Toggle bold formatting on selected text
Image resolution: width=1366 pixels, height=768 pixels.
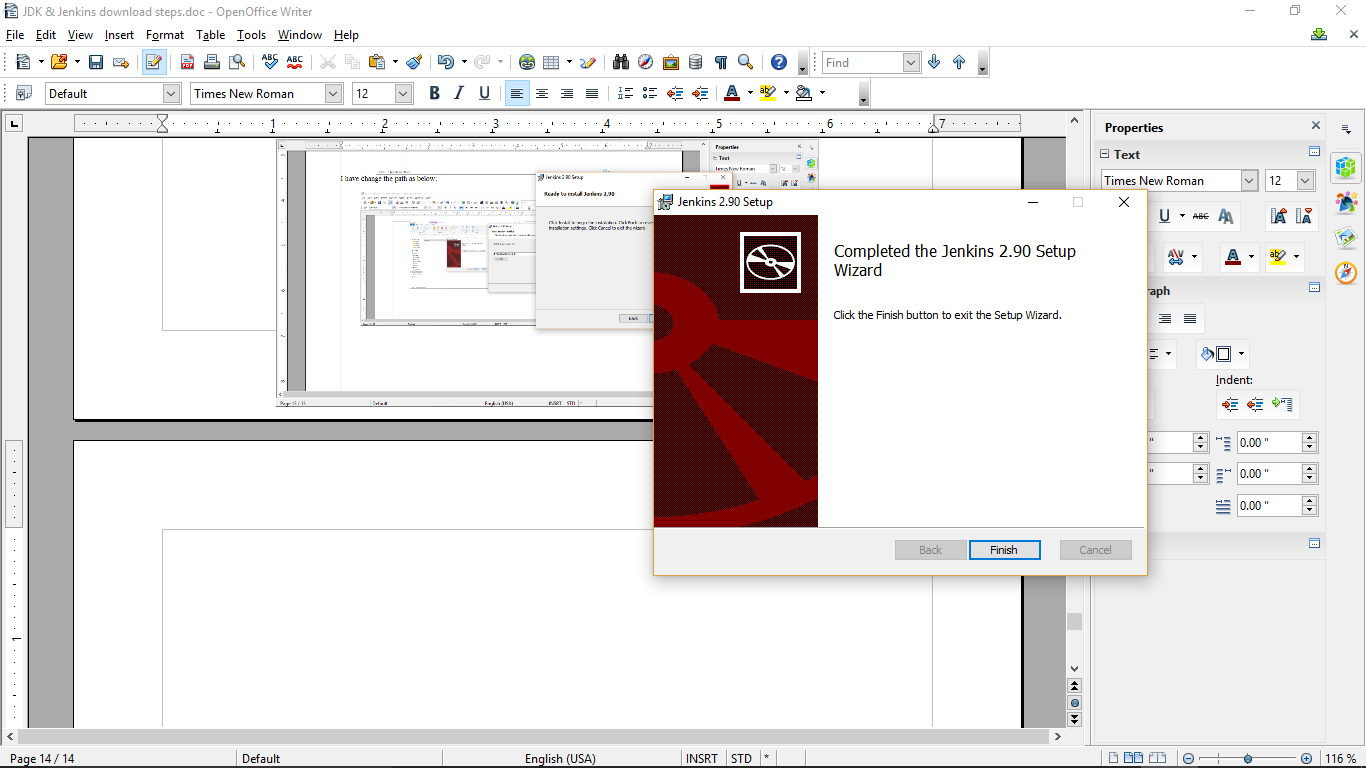tap(434, 92)
